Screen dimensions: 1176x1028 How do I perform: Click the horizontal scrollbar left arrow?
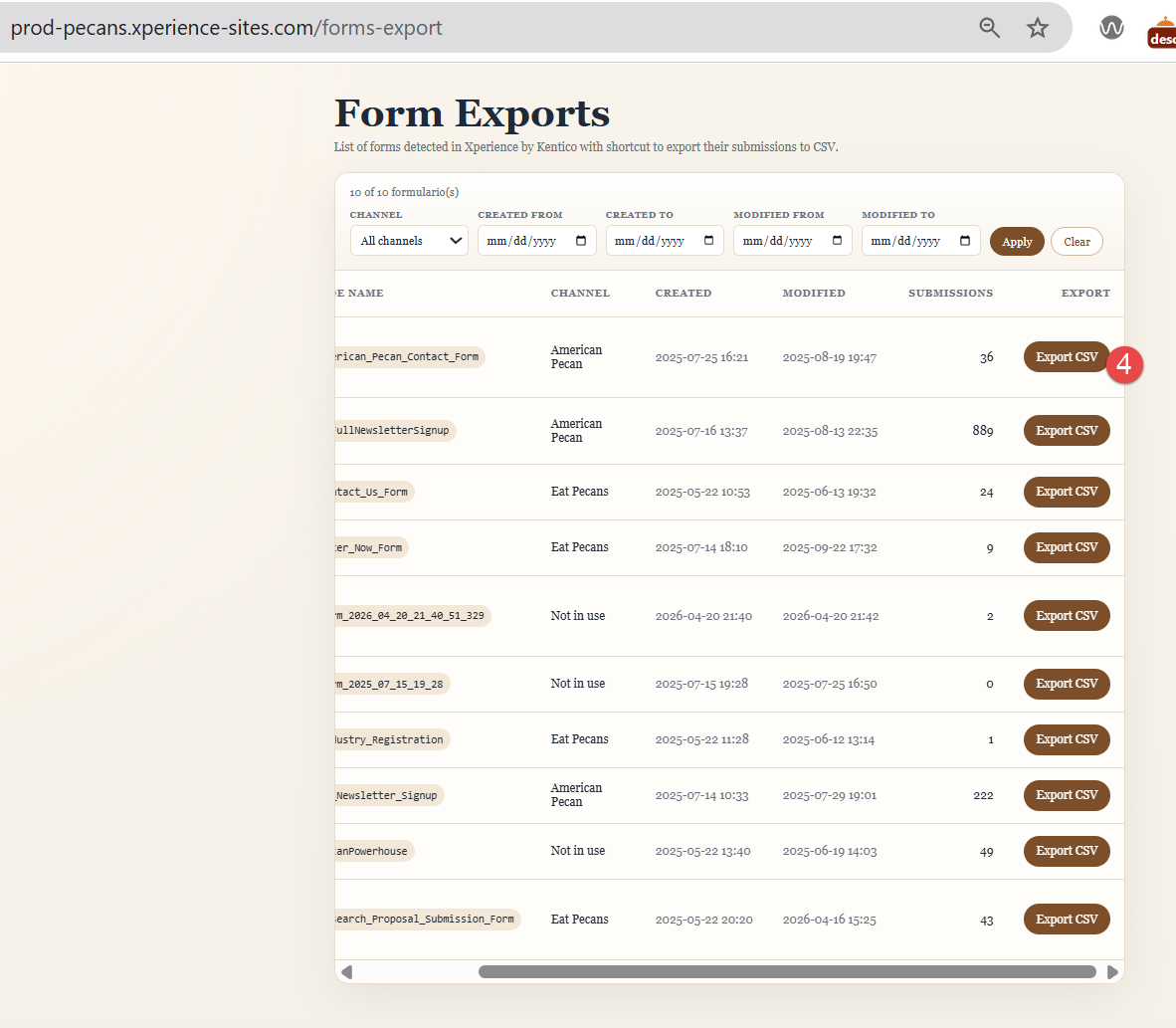point(346,971)
